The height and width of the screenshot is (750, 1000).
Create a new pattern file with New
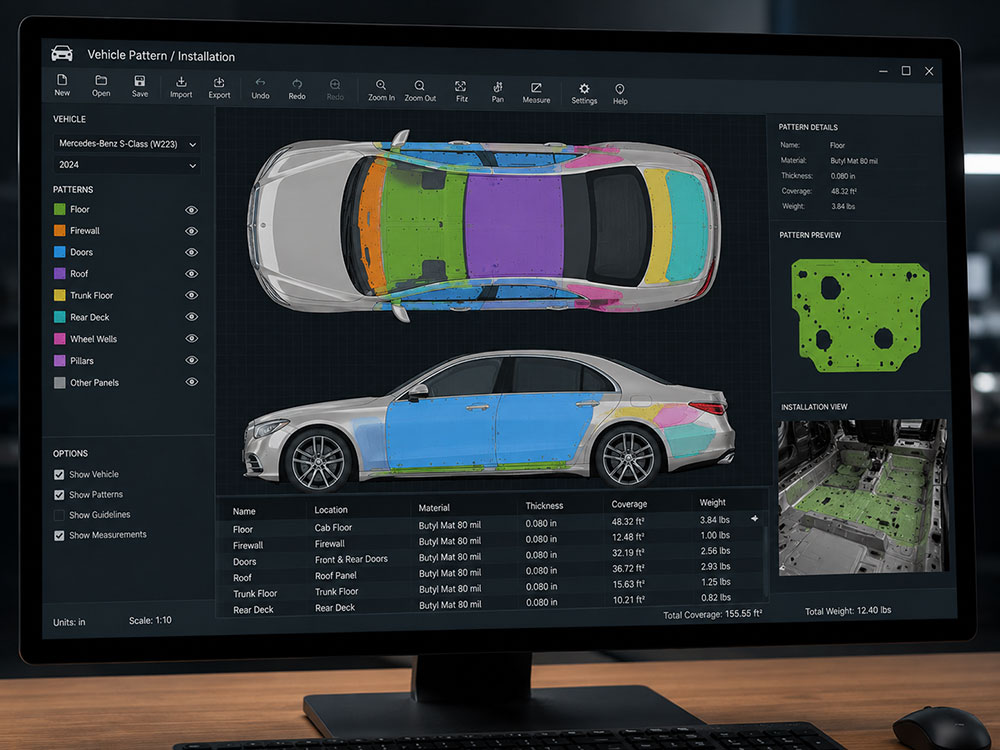(62, 85)
